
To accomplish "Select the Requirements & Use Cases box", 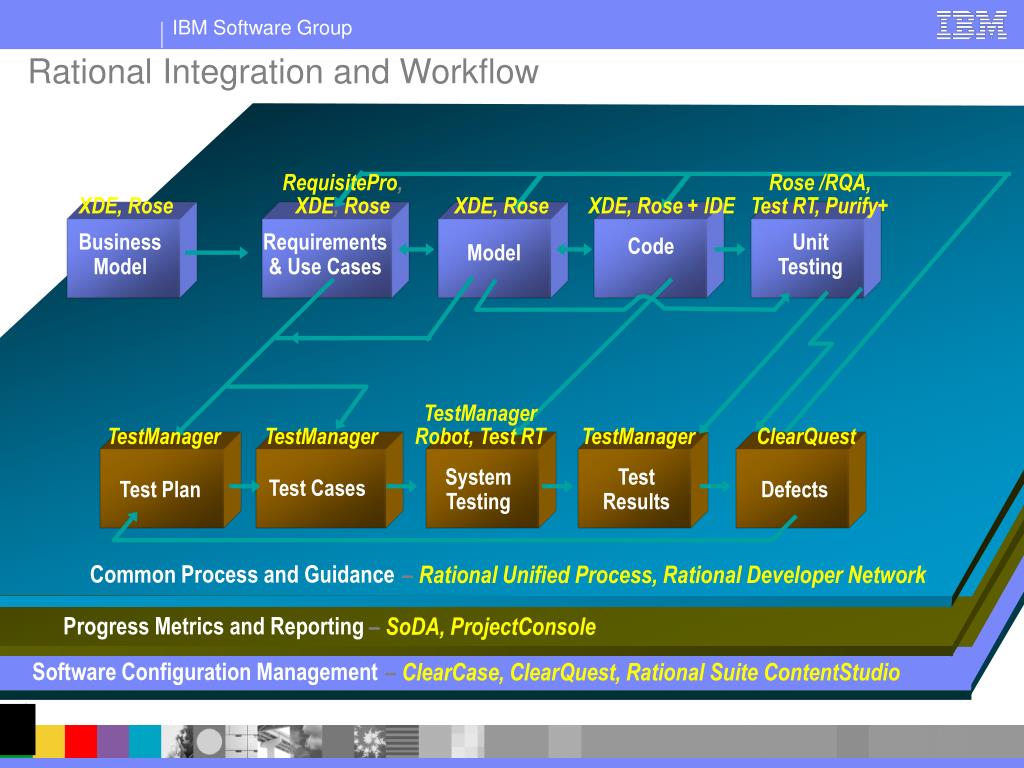I will tap(335, 250).
